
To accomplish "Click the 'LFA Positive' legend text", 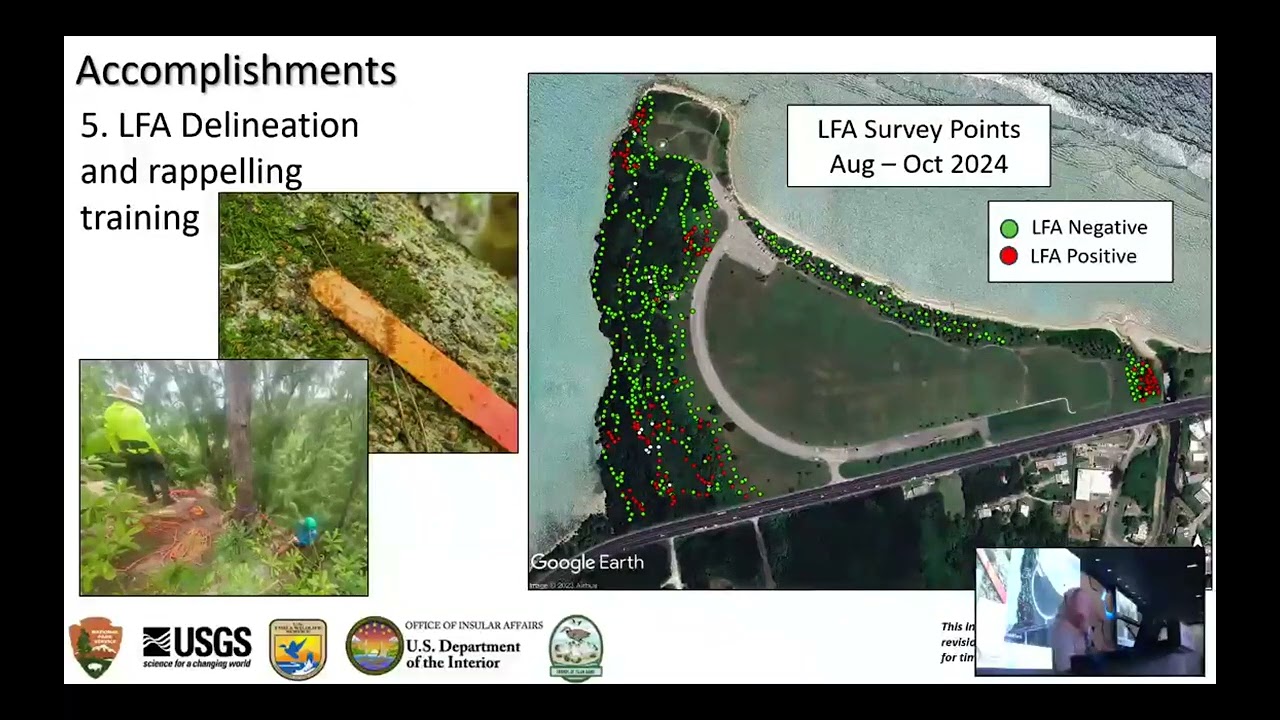I will pyautogui.click(x=1083, y=256).
